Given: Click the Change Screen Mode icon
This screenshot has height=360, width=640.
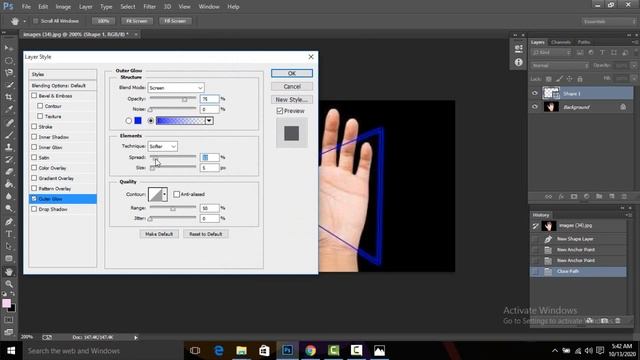Looking at the screenshot, I should pyautogui.click(x=9, y=332).
